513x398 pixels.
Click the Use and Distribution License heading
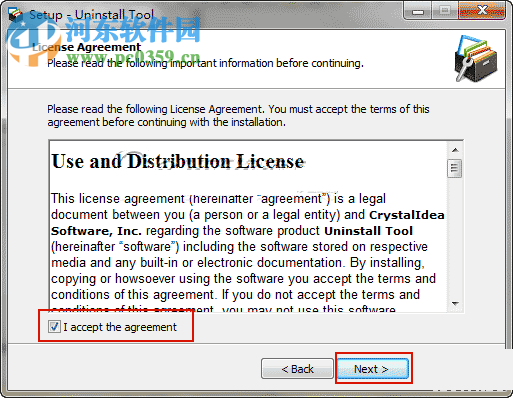pyautogui.click(x=178, y=161)
